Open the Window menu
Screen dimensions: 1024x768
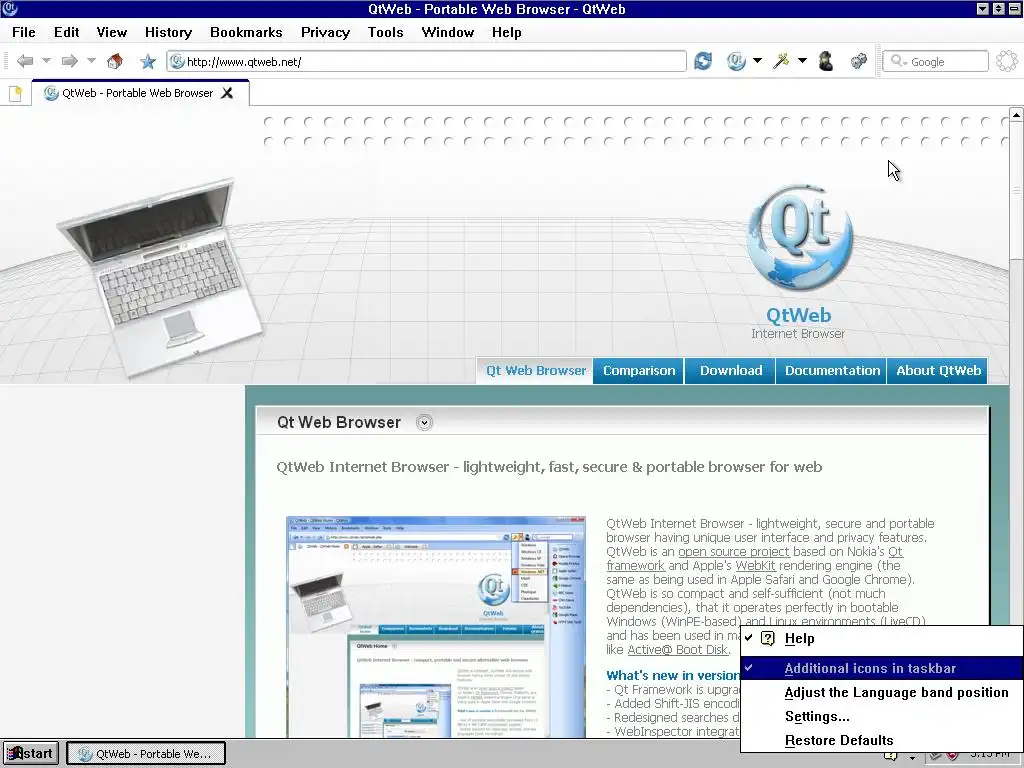click(447, 32)
